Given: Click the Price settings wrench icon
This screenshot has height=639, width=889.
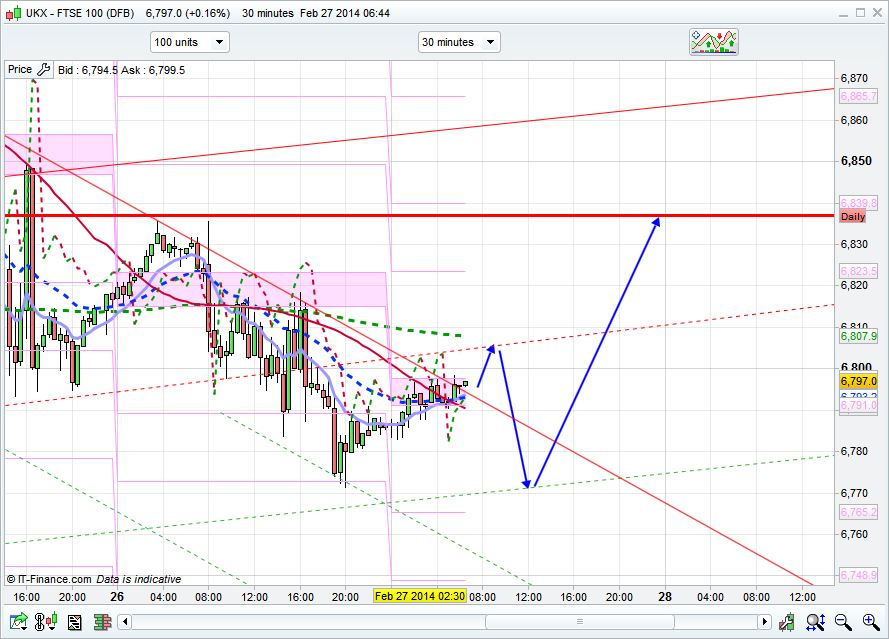Looking at the screenshot, I should 44,69.
